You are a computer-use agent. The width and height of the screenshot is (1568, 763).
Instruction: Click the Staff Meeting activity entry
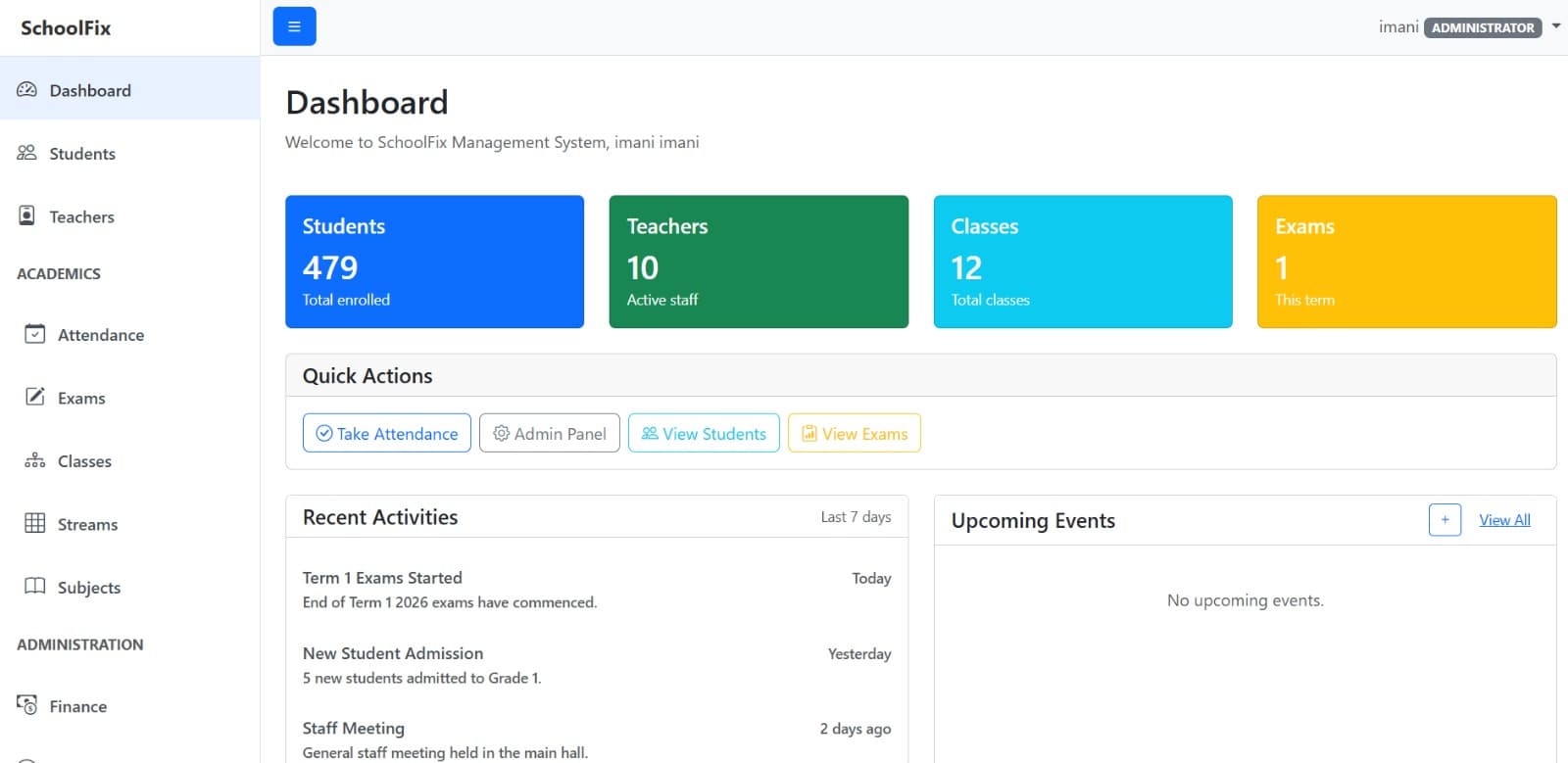(597, 739)
